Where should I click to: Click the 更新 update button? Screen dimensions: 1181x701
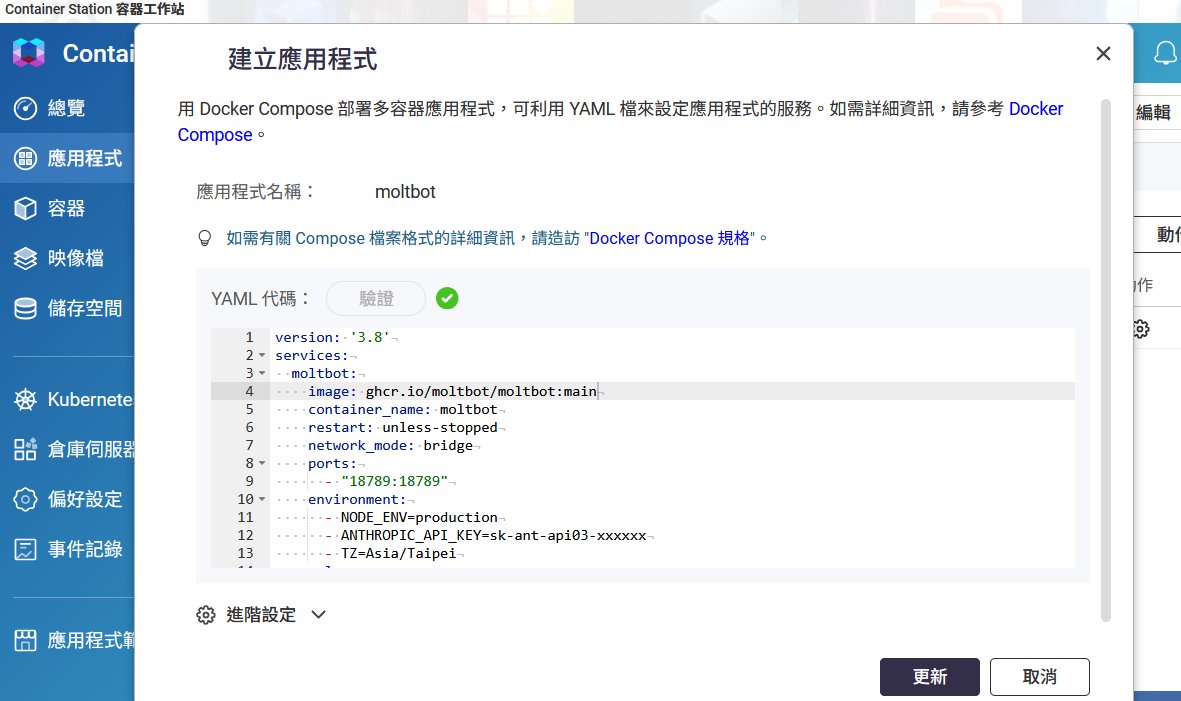point(929,677)
